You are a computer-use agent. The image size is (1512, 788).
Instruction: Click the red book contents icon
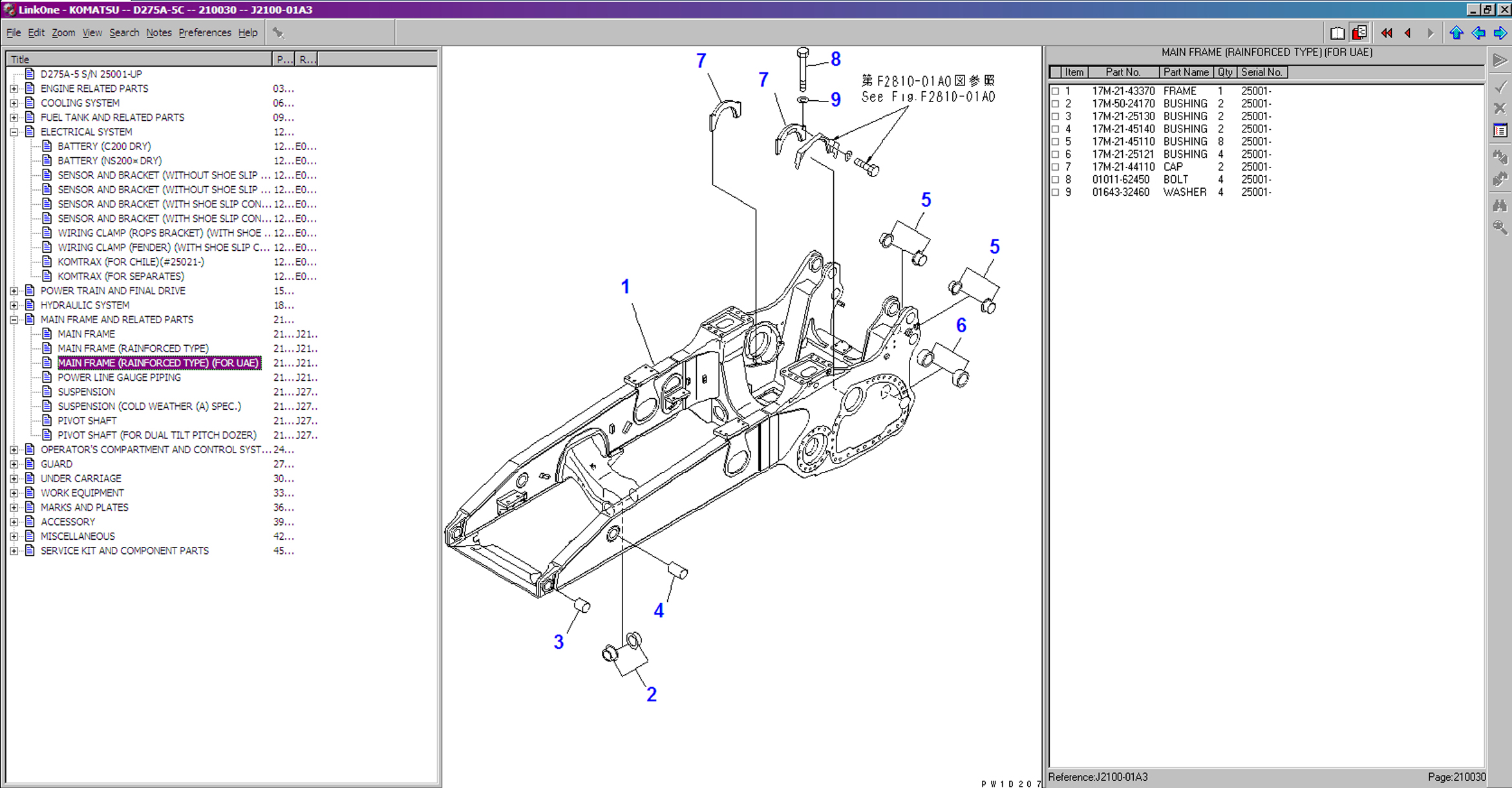(x=1360, y=33)
